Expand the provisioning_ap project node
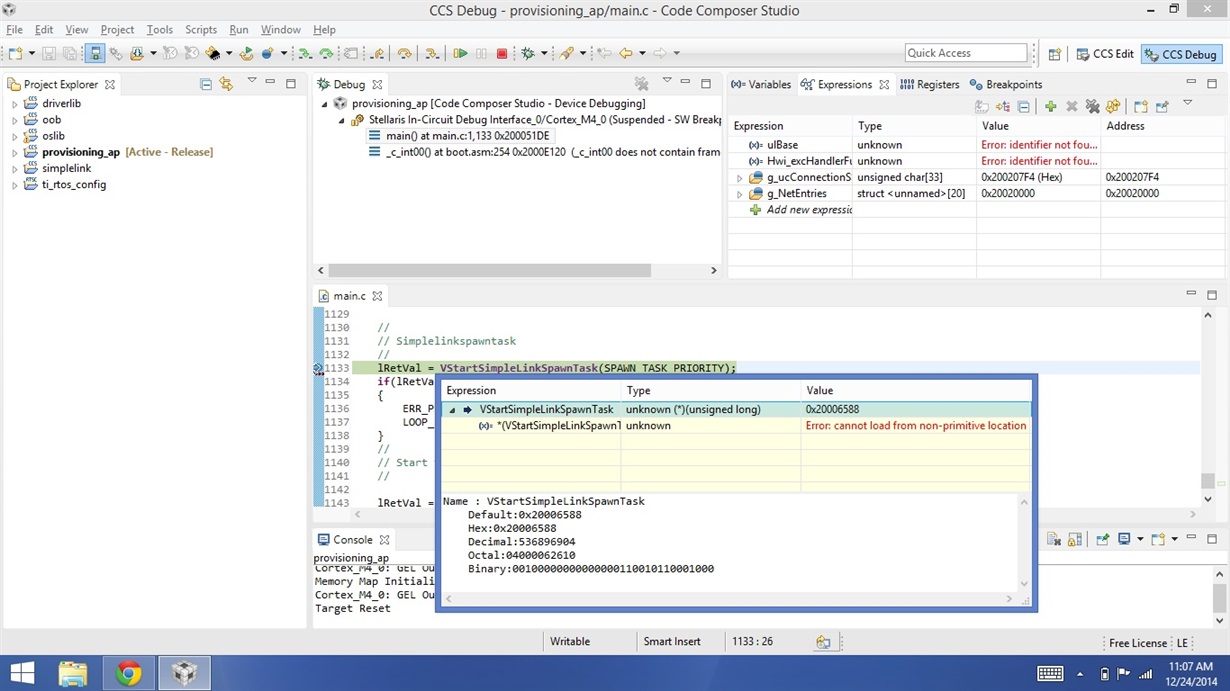 [14, 152]
